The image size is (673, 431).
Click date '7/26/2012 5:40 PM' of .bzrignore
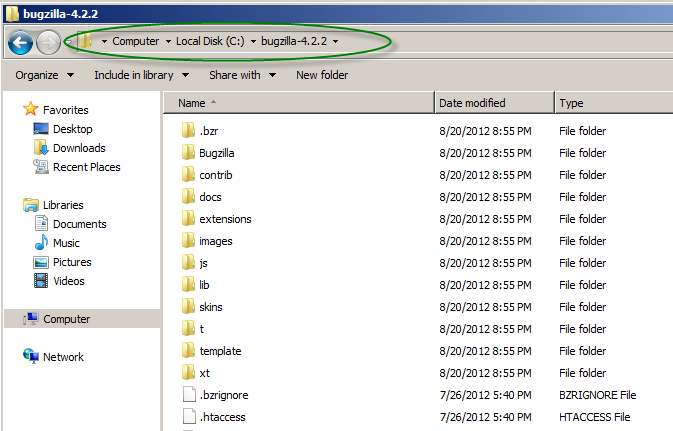pyautogui.click(x=485, y=395)
